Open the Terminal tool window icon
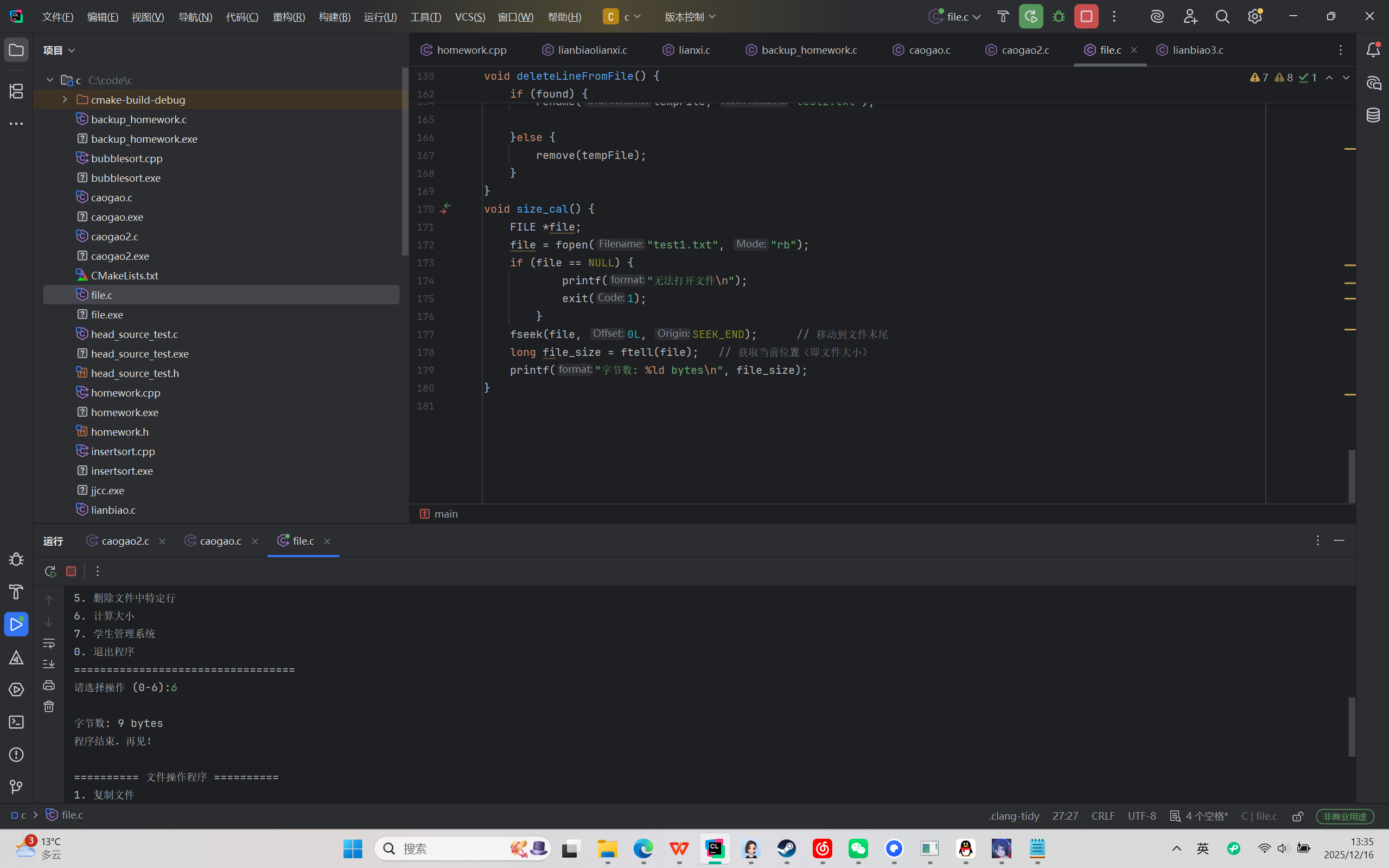 (x=16, y=722)
